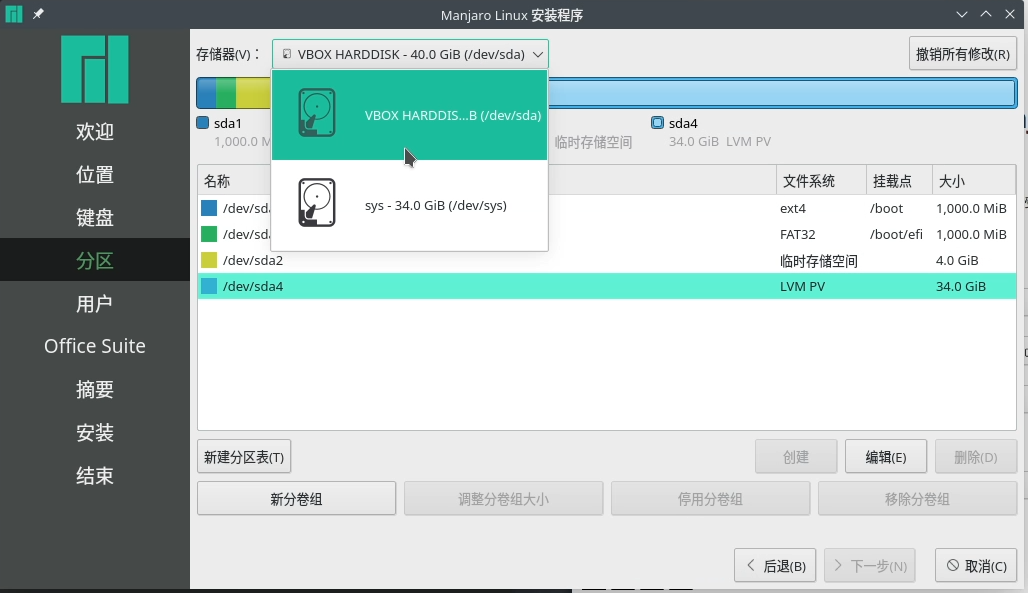Click the sda1 legend label
The width and height of the screenshot is (1028, 593).
(227, 123)
